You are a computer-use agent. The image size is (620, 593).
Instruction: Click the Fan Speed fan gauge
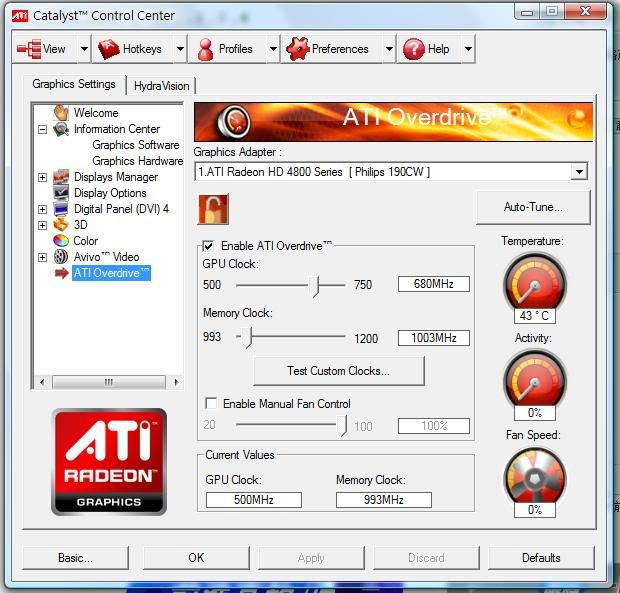535,476
